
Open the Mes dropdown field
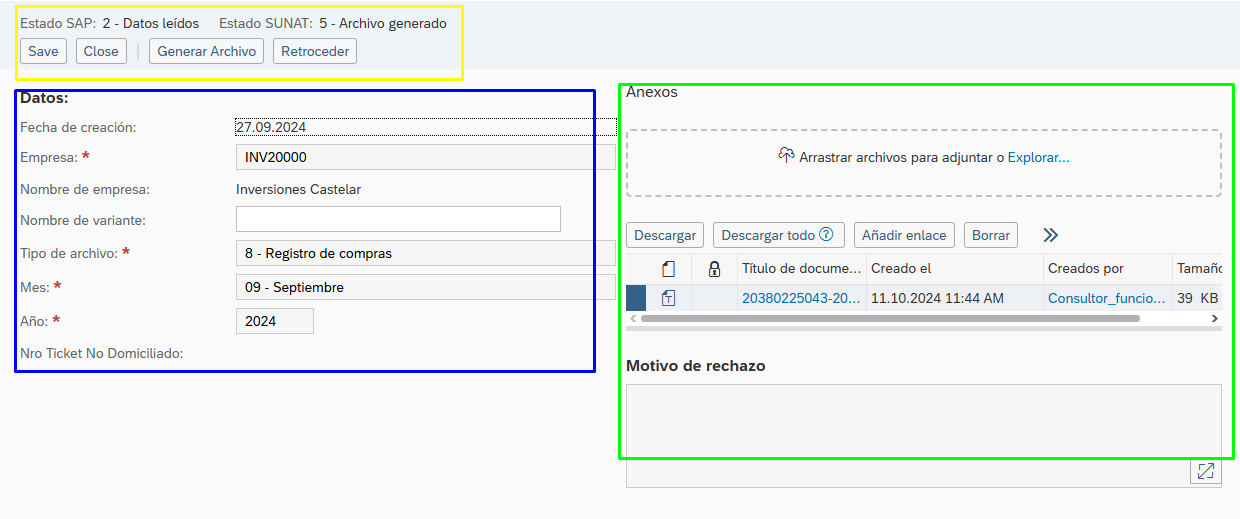[425, 287]
